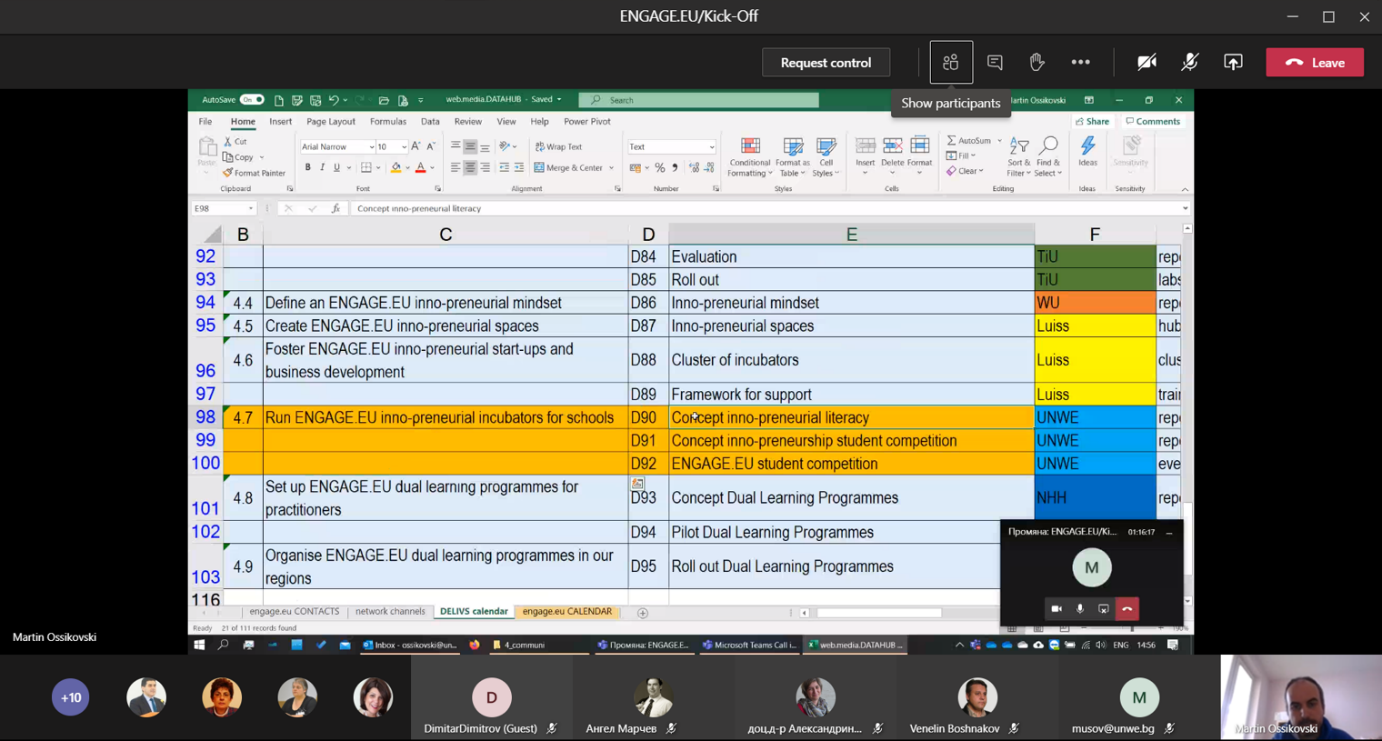The height and width of the screenshot is (741, 1382).
Task: Click the add new sheet plus icon
Action: 642,613
